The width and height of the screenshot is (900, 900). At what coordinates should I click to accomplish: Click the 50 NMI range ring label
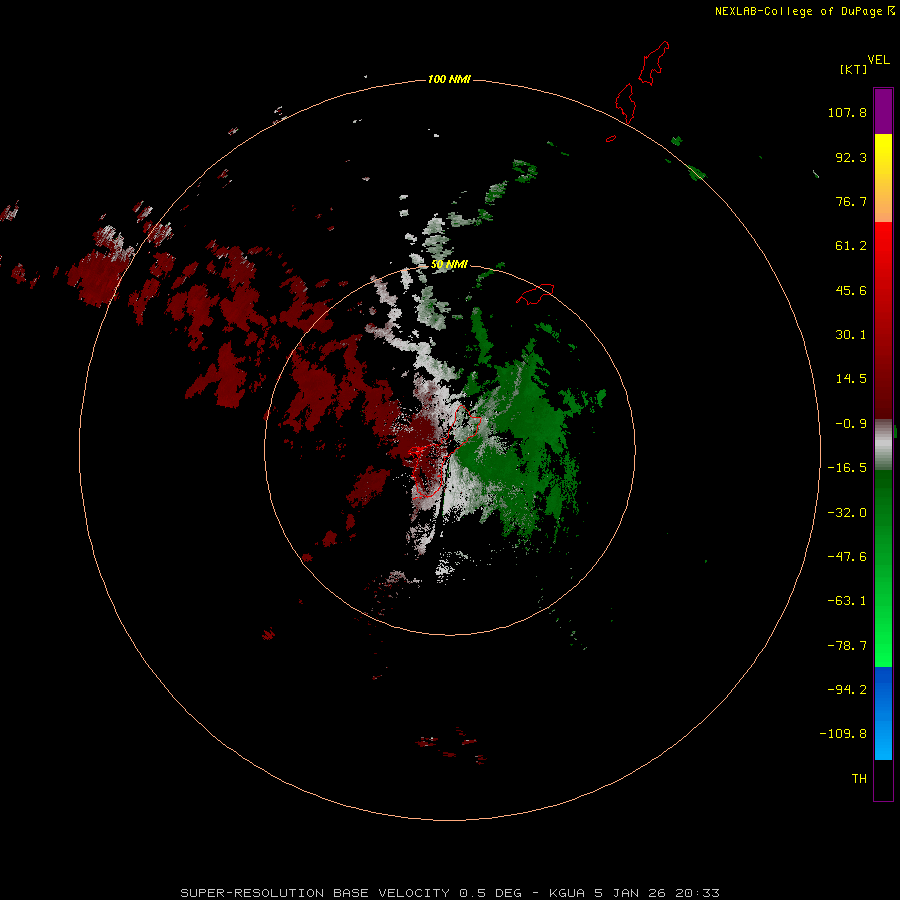tap(449, 265)
